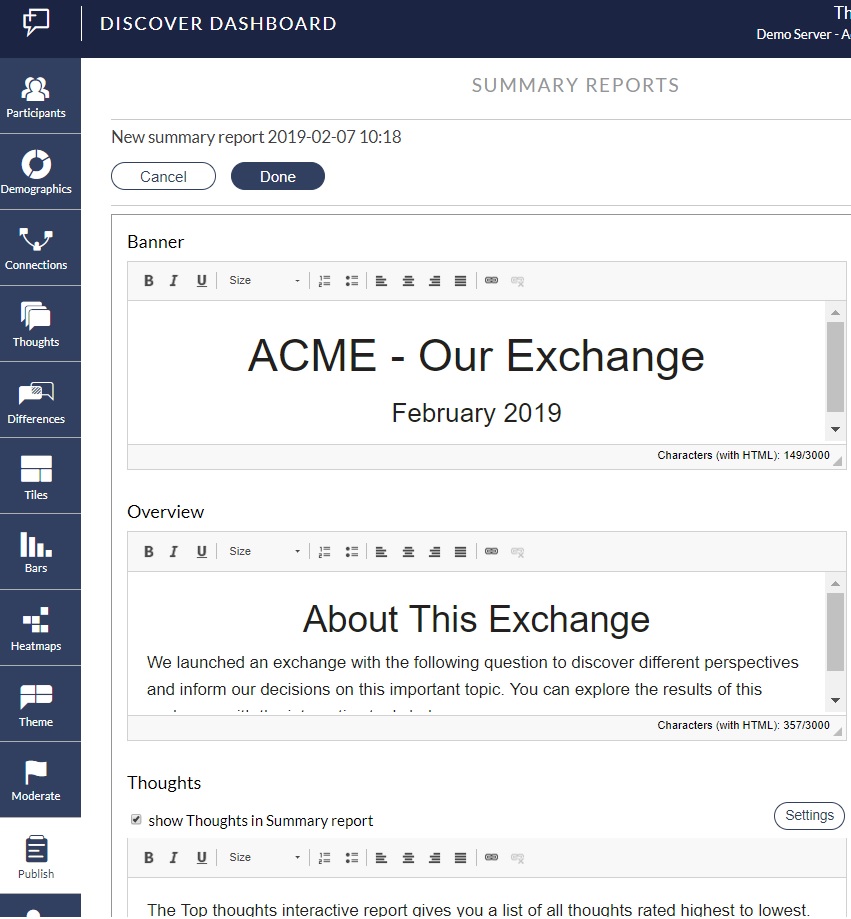Click the Overview editor resize handle
The image size is (851, 919).
(838, 731)
